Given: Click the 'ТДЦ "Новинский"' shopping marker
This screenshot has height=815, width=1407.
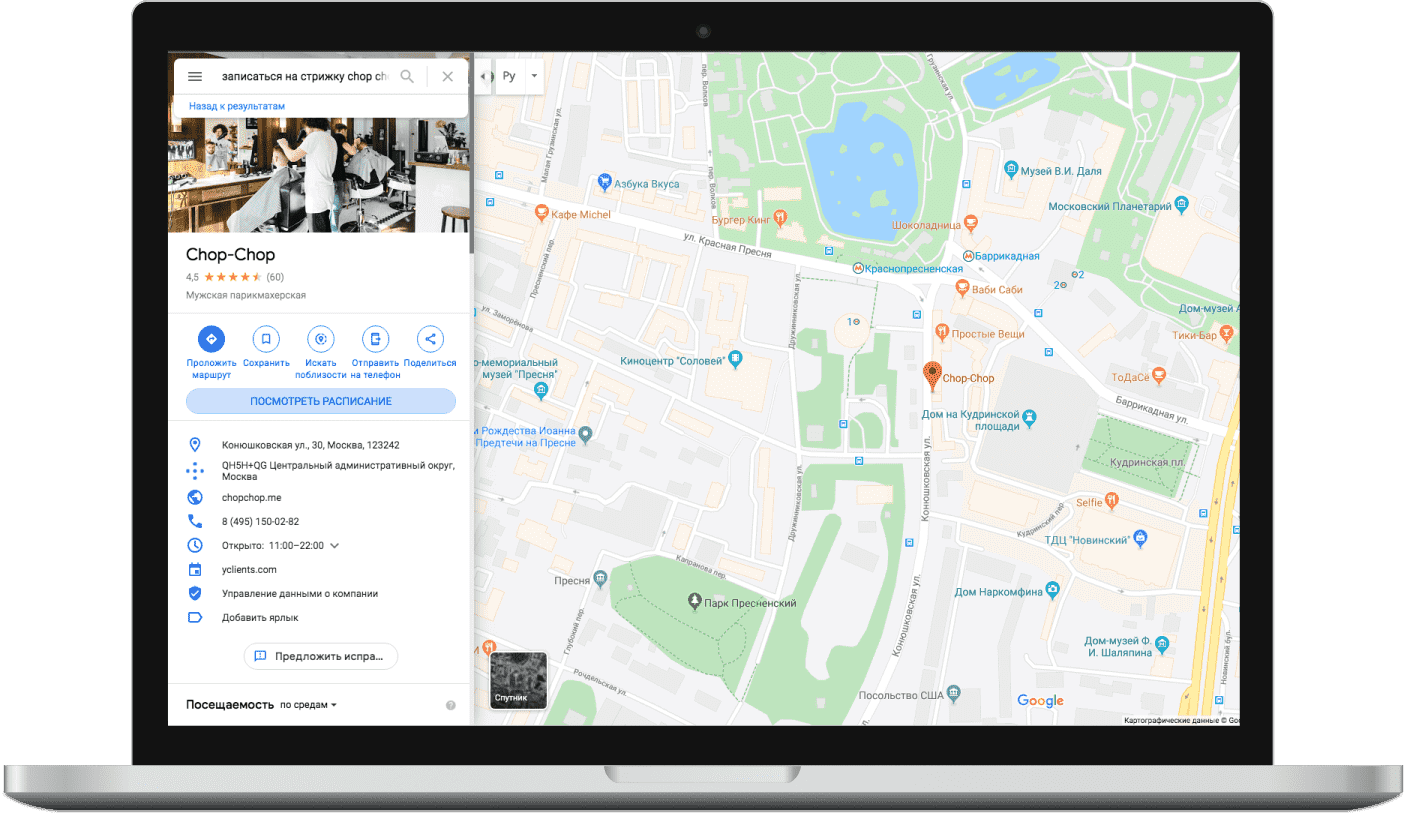Looking at the screenshot, I should coord(1138,539).
